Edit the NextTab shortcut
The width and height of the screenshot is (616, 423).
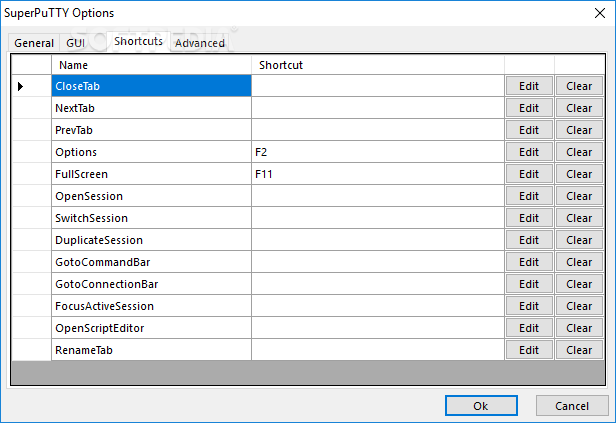tap(529, 108)
